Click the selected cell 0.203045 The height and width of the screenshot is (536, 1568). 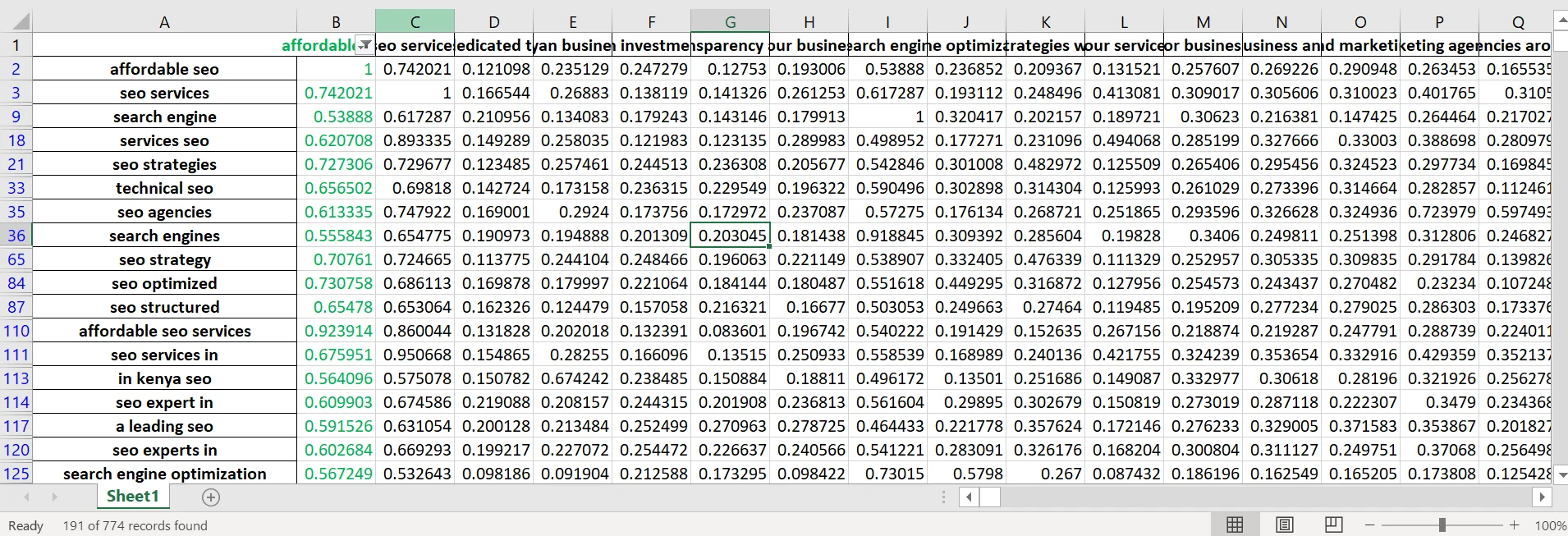tap(730, 236)
